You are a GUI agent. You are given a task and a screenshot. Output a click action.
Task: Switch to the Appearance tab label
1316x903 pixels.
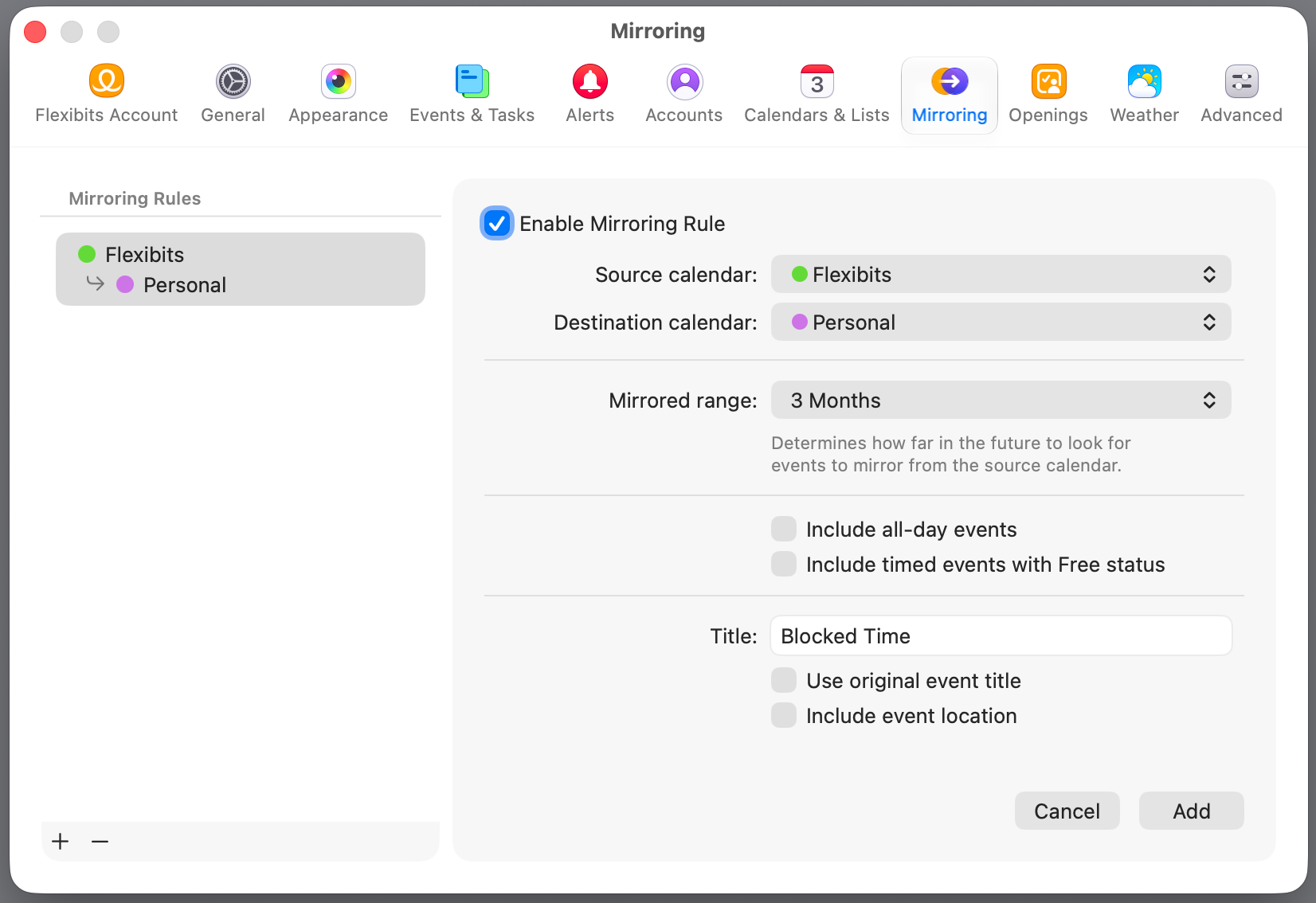pyautogui.click(x=339, y=115)
